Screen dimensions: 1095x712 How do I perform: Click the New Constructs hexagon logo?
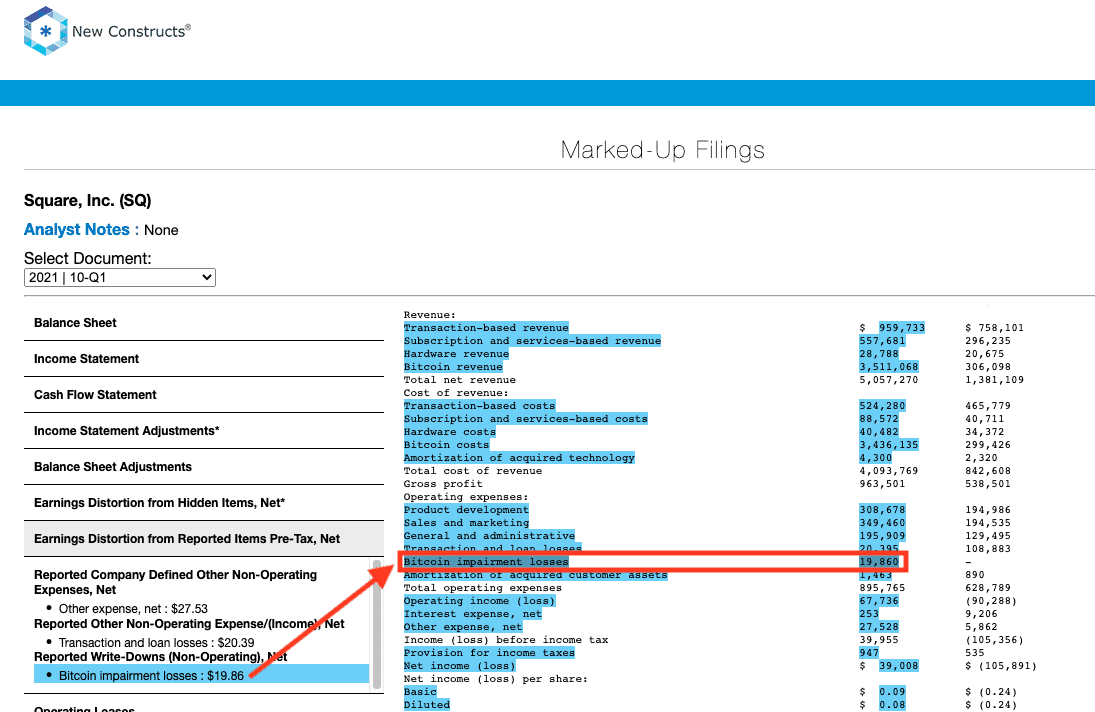point(45,31)
